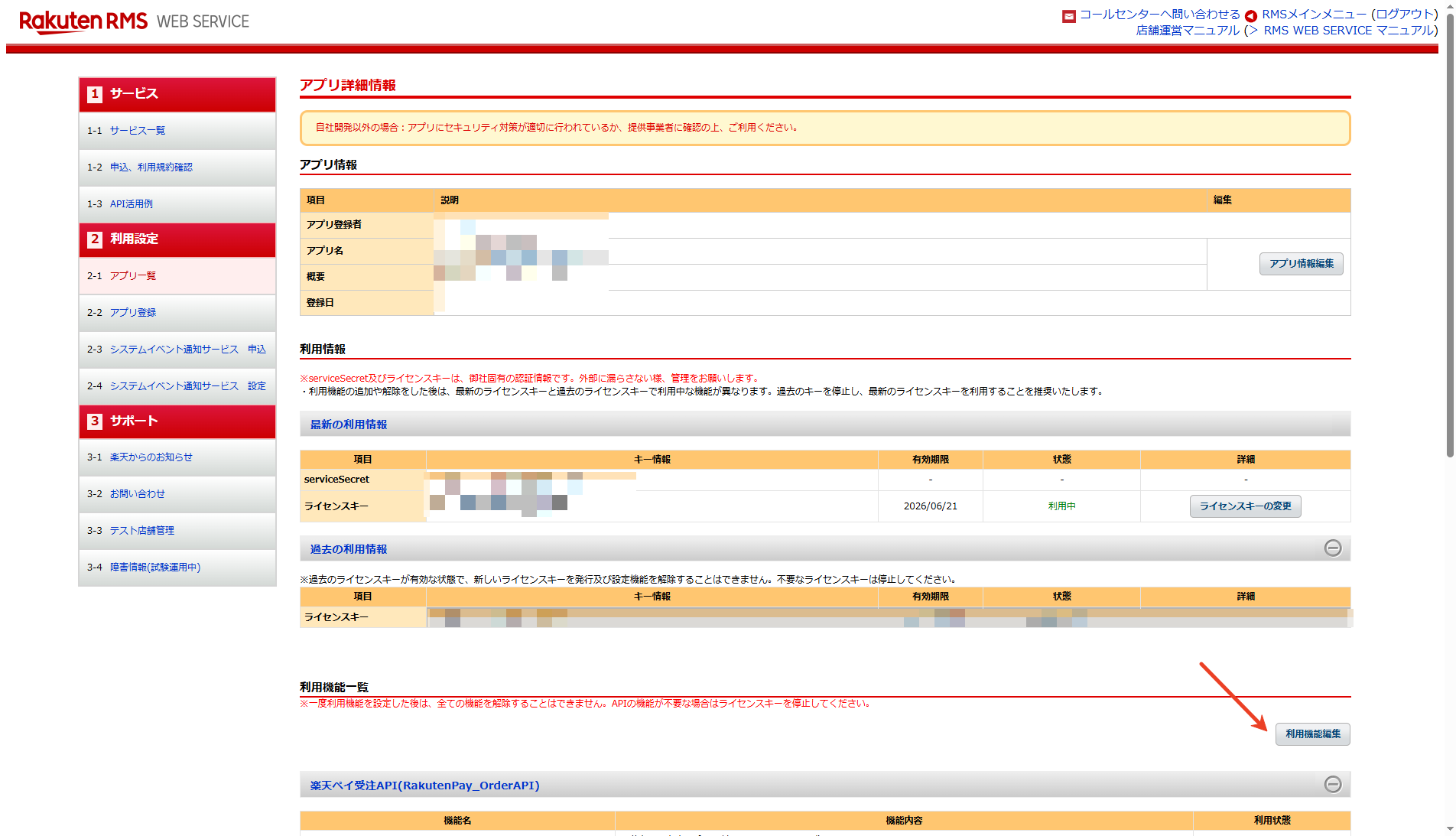Click the 利用設定 section header in sidebar
Image resolution: width=1456 pixels, height=836 pixels.
pos(177,239)
